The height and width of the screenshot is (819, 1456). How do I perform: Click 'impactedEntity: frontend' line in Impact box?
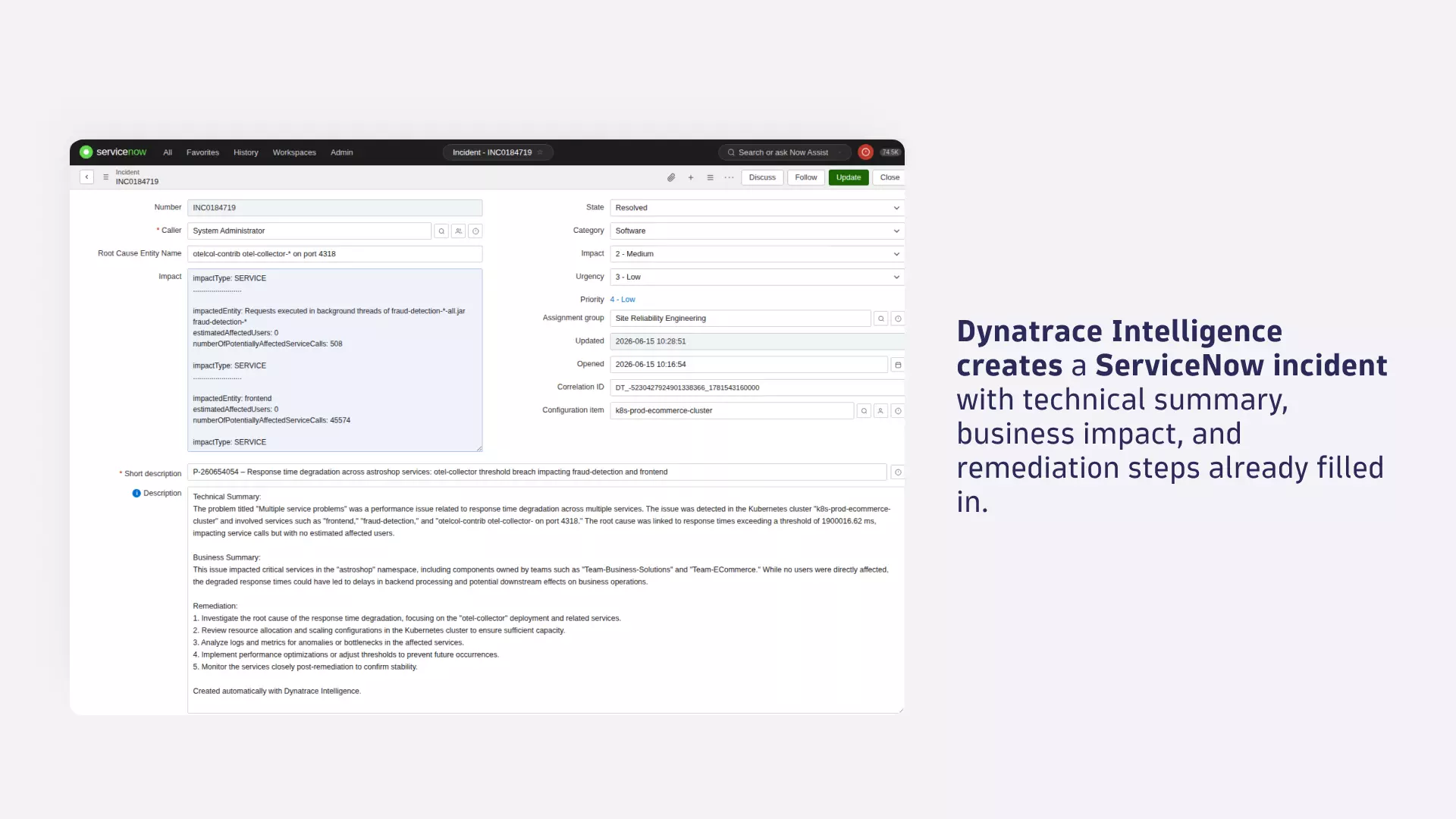coord(232,398)
